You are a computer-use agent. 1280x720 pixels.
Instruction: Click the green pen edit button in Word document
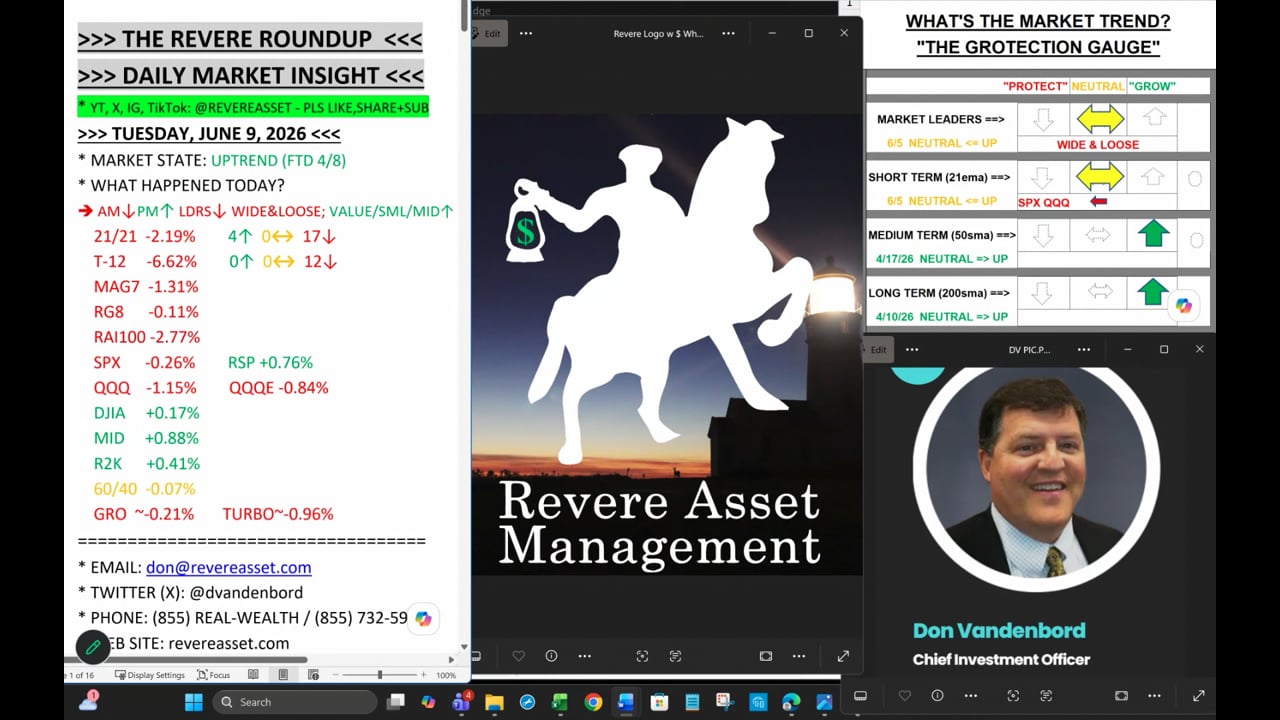93,647
